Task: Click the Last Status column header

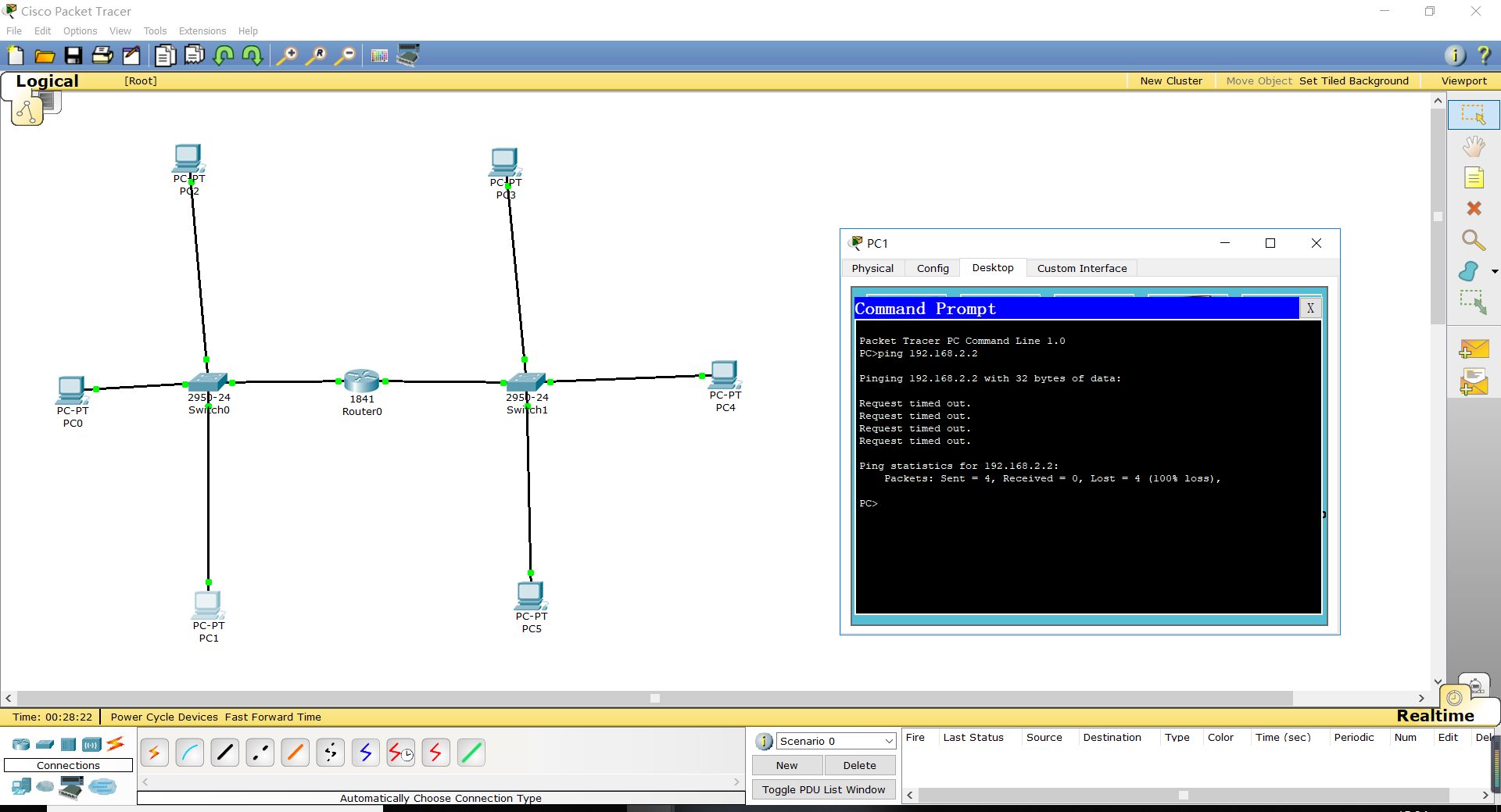Action: [x=973, y=737]
